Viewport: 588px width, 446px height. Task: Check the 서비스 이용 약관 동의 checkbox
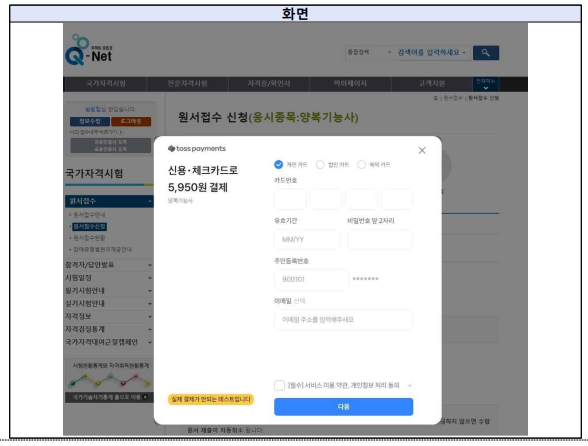tap(279, 385)
